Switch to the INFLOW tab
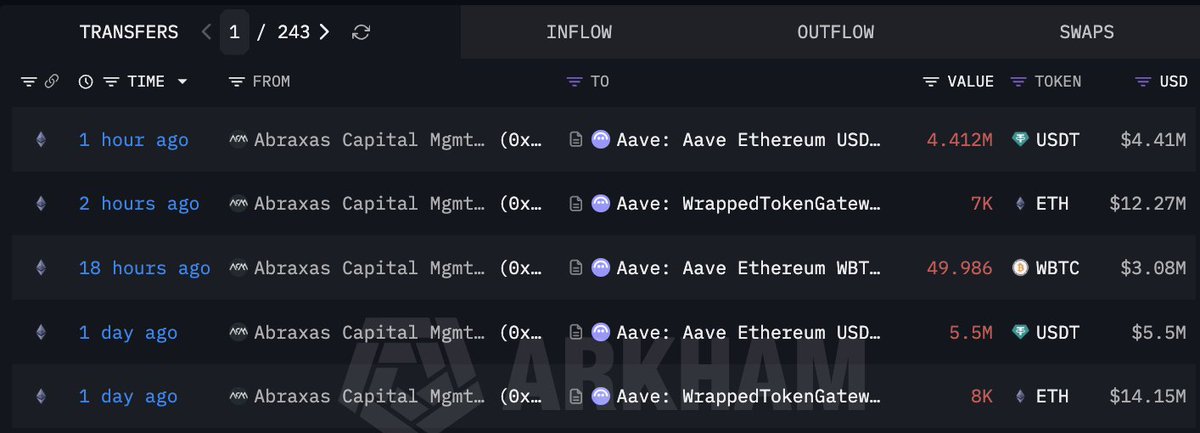This screenshot has height=433, width=1200. tap(580, 32)
